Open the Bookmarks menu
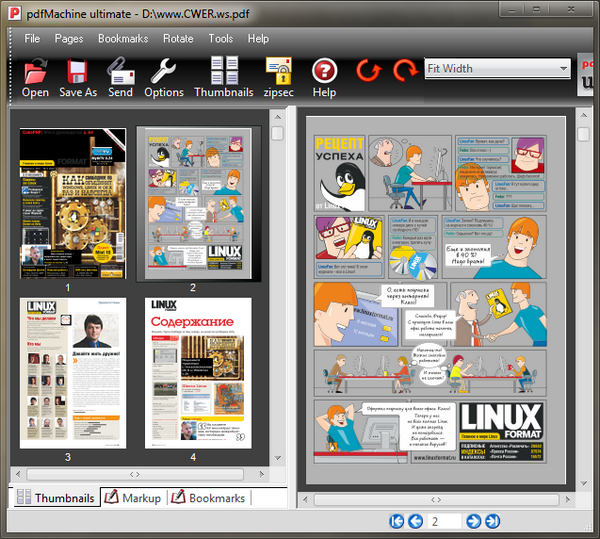This screenshot has height=539, width=600. click(x=123, y=38)
